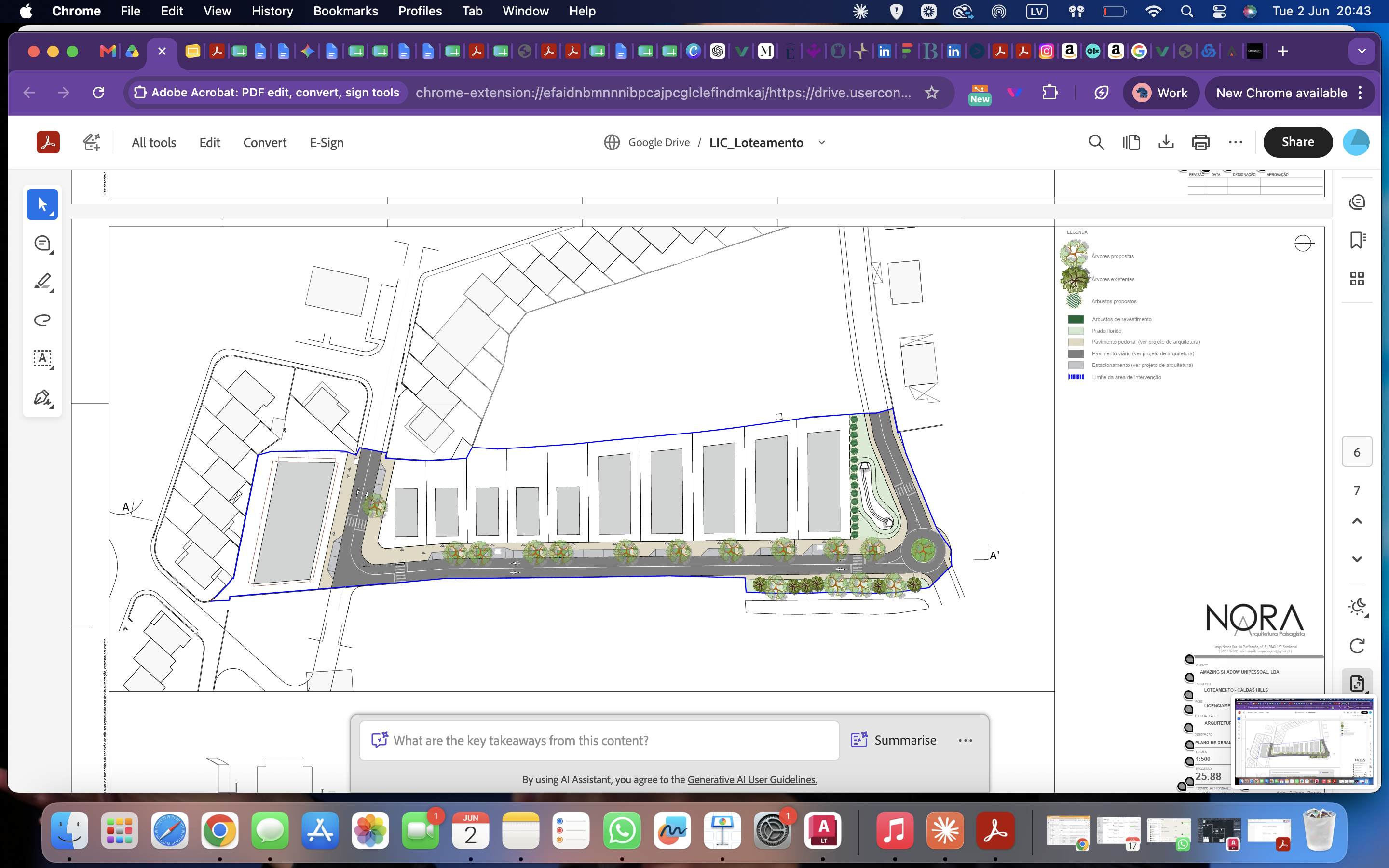The image size is (1389, 868).
Task: Open the AI Assistant bar's more options
Action: click(x=966, y=741)
